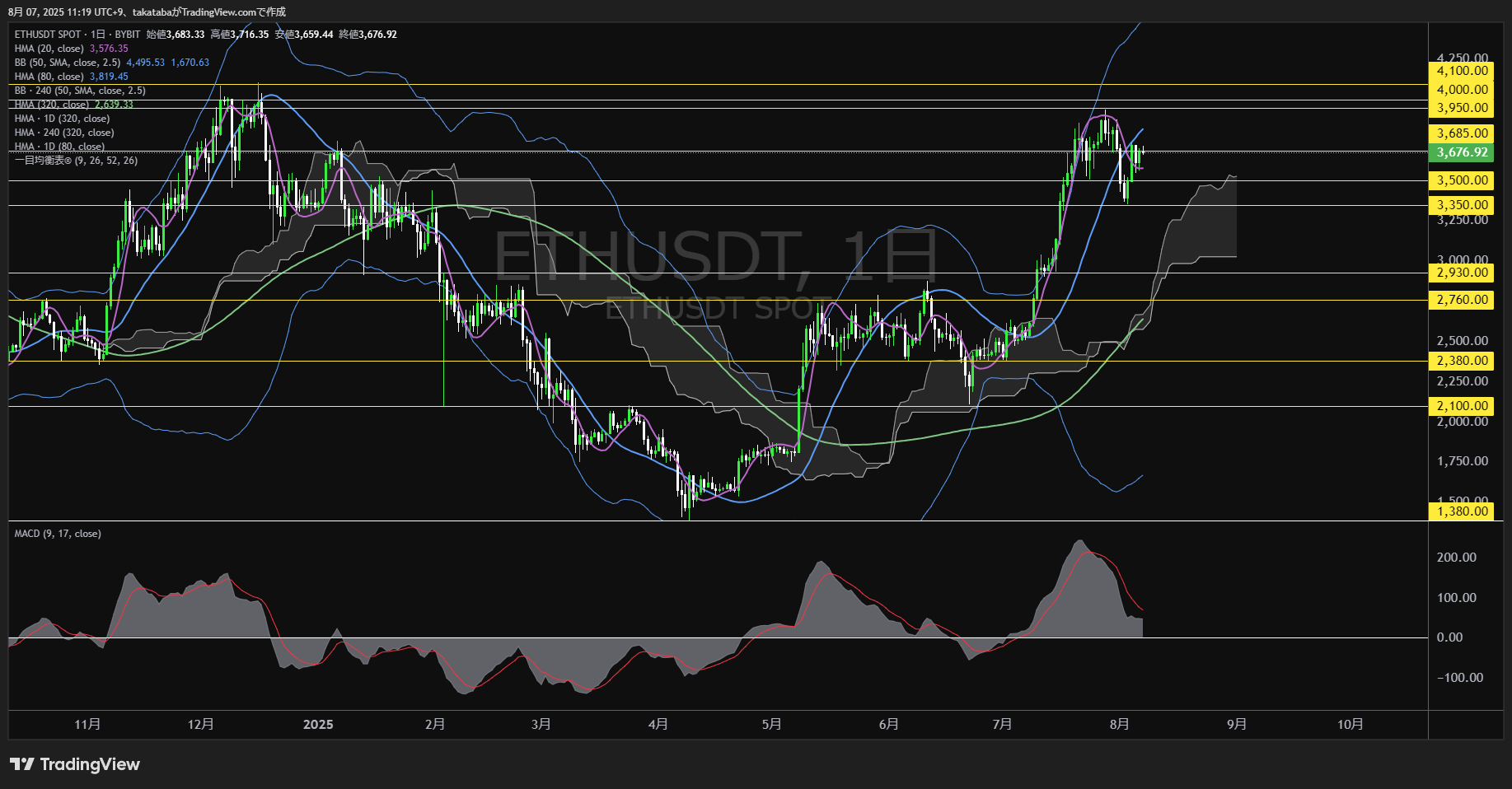1512x789 pixels.
Task: Click the 1,750.00 price axis tick
Action: [1463, 461]
